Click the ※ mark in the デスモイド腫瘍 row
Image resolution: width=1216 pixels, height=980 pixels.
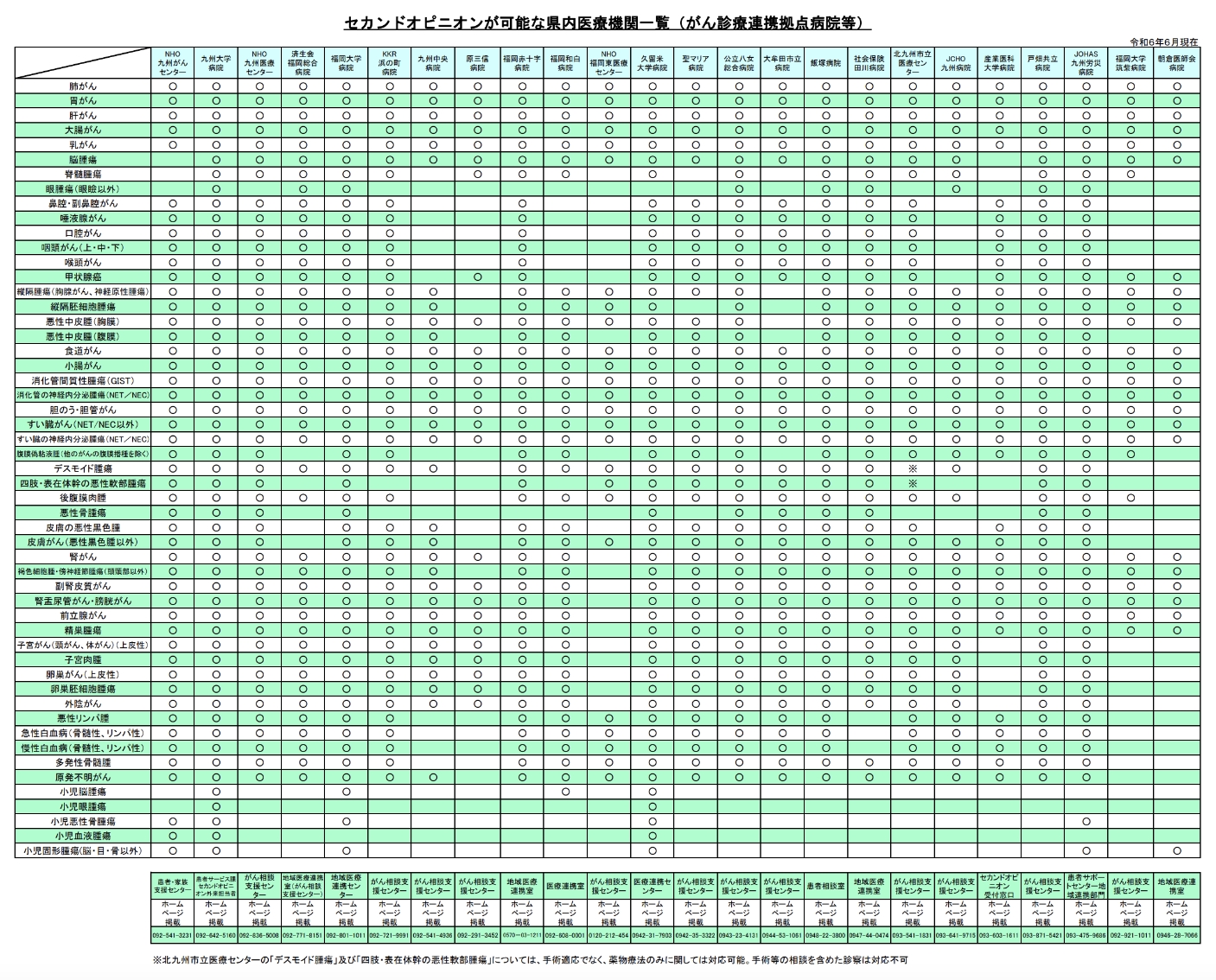coord(912,468)
